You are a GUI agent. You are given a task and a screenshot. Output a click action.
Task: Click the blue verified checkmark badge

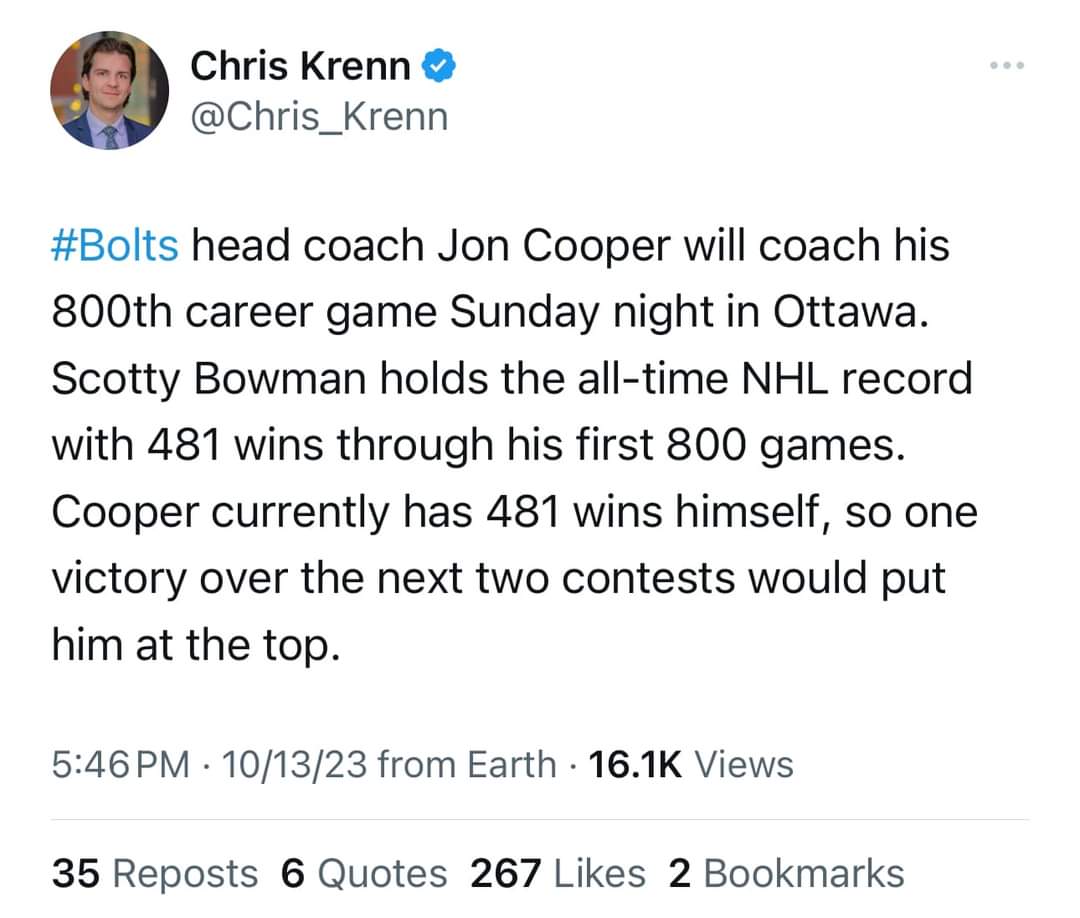[440, 66]
